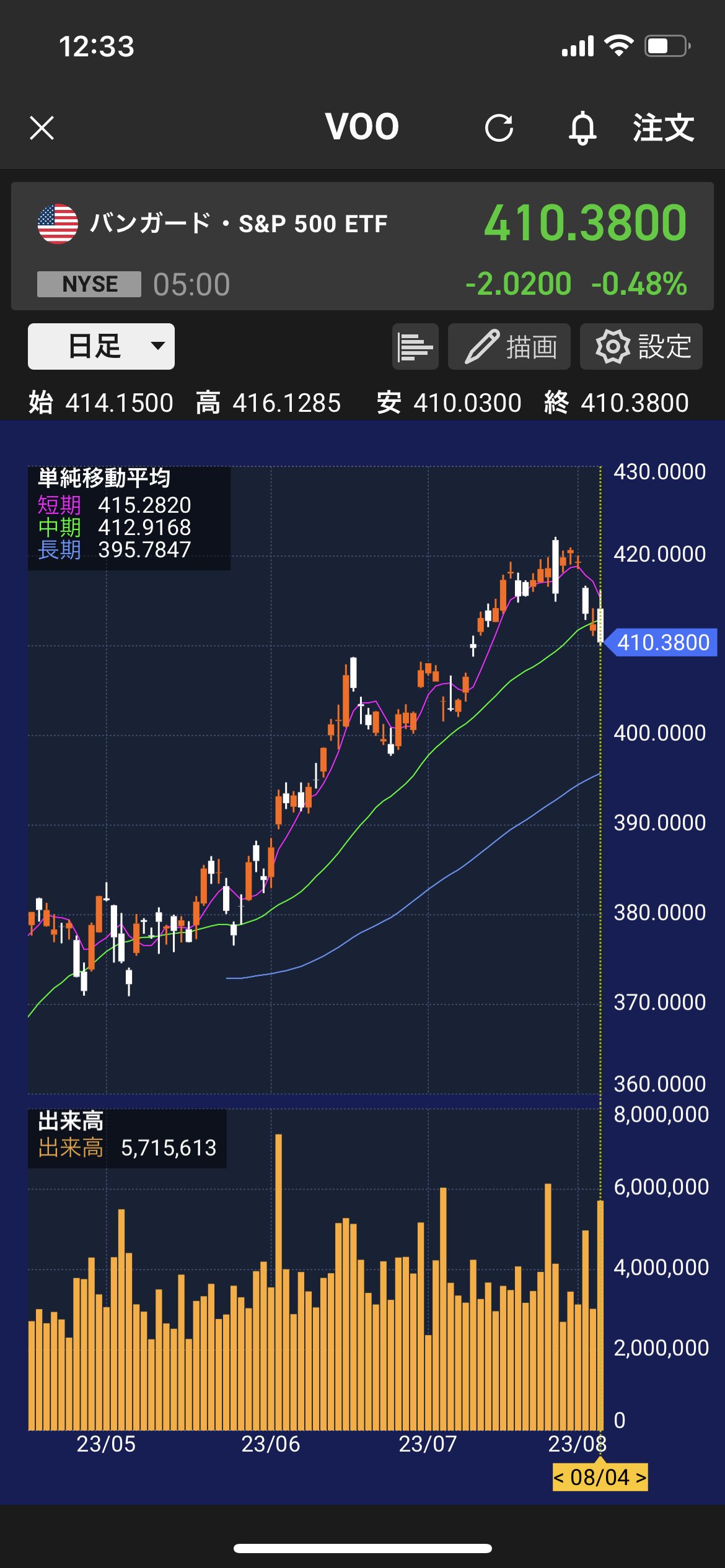Select the 描画 pencil drawing tool
Viewport: 725px width, 1568px height.
point(509,346)
